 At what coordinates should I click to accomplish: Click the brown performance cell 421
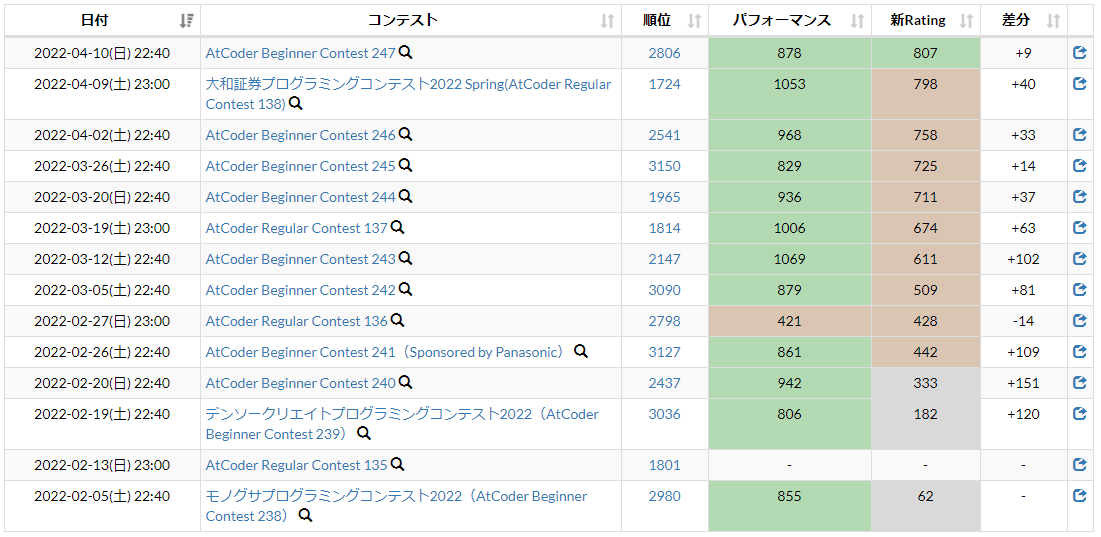point(790,321)
